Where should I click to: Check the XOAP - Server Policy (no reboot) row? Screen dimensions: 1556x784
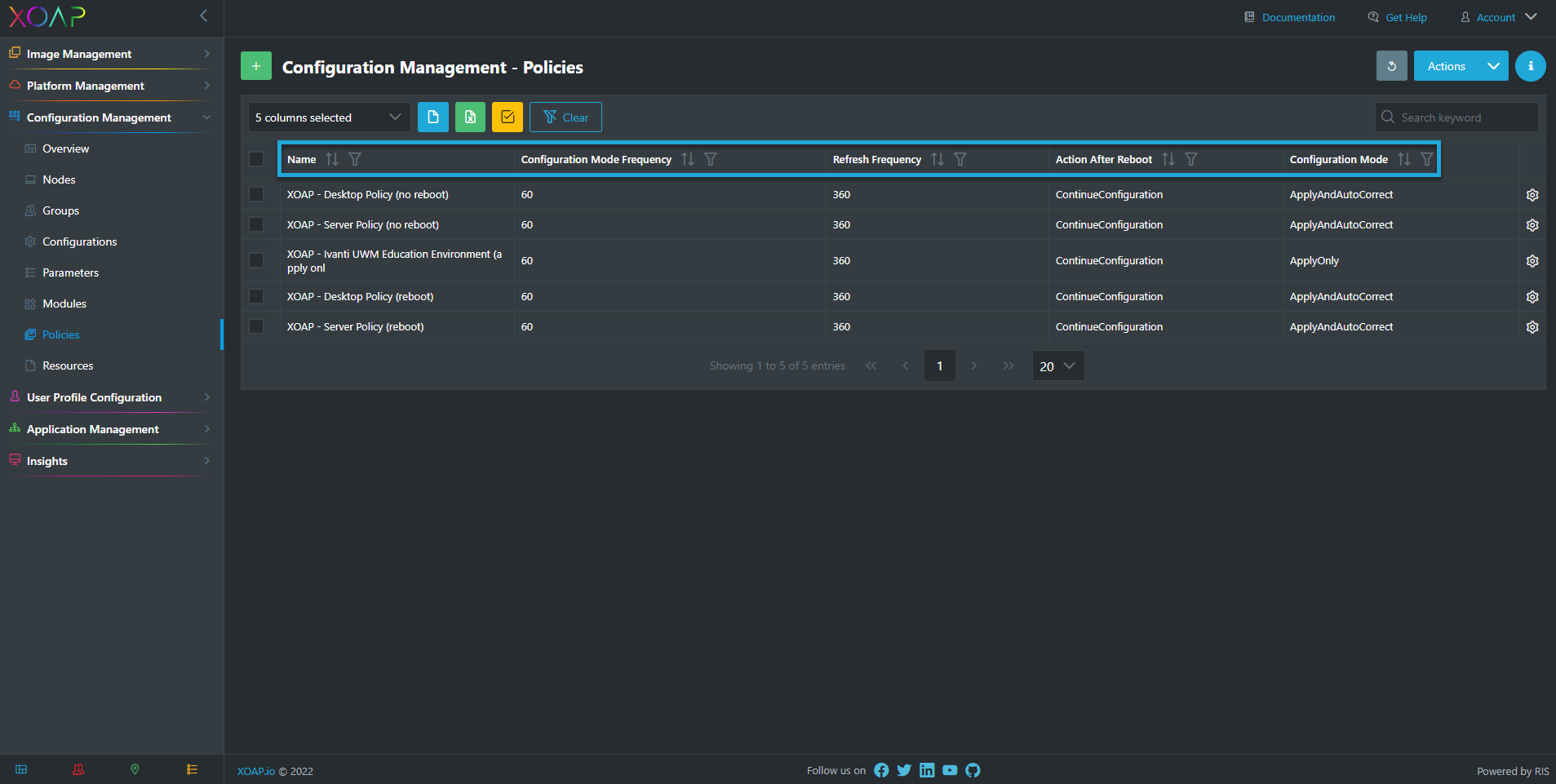(256, 224)
